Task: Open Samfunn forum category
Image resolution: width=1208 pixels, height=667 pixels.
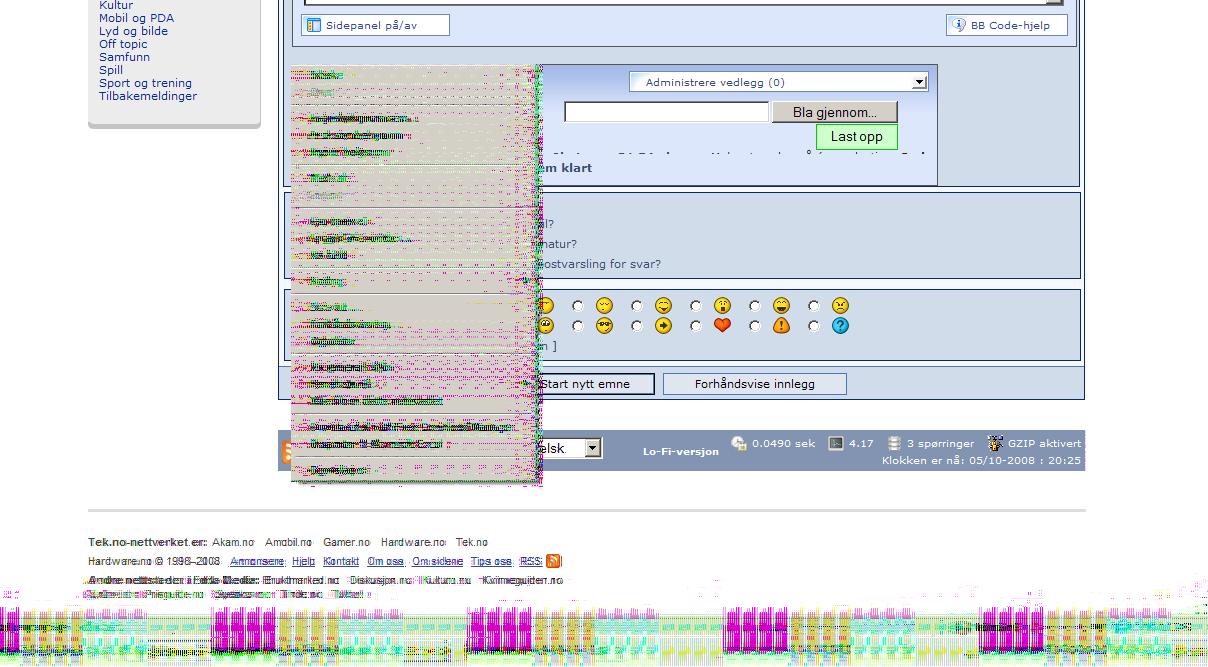Action: 124,57
